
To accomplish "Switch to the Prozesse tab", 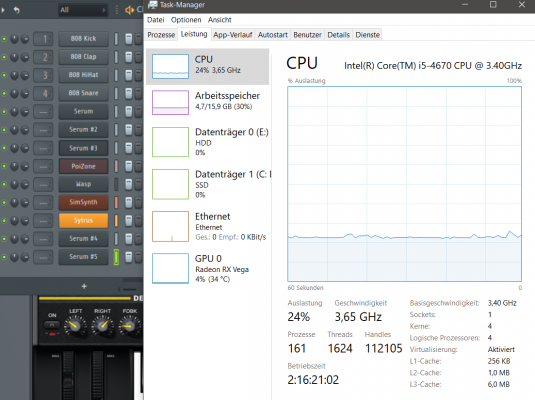I will click(161, 35).
